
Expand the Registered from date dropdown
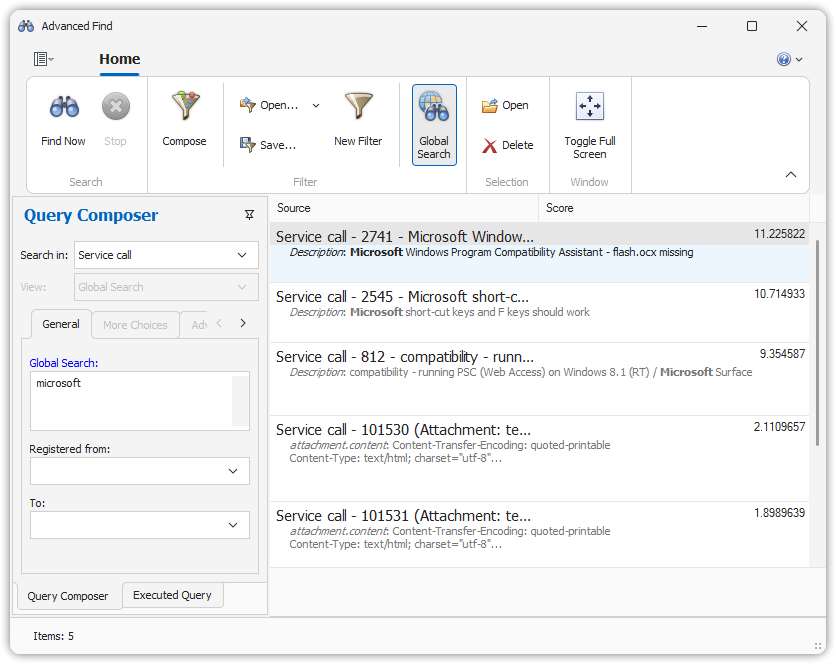coord(233,471)
